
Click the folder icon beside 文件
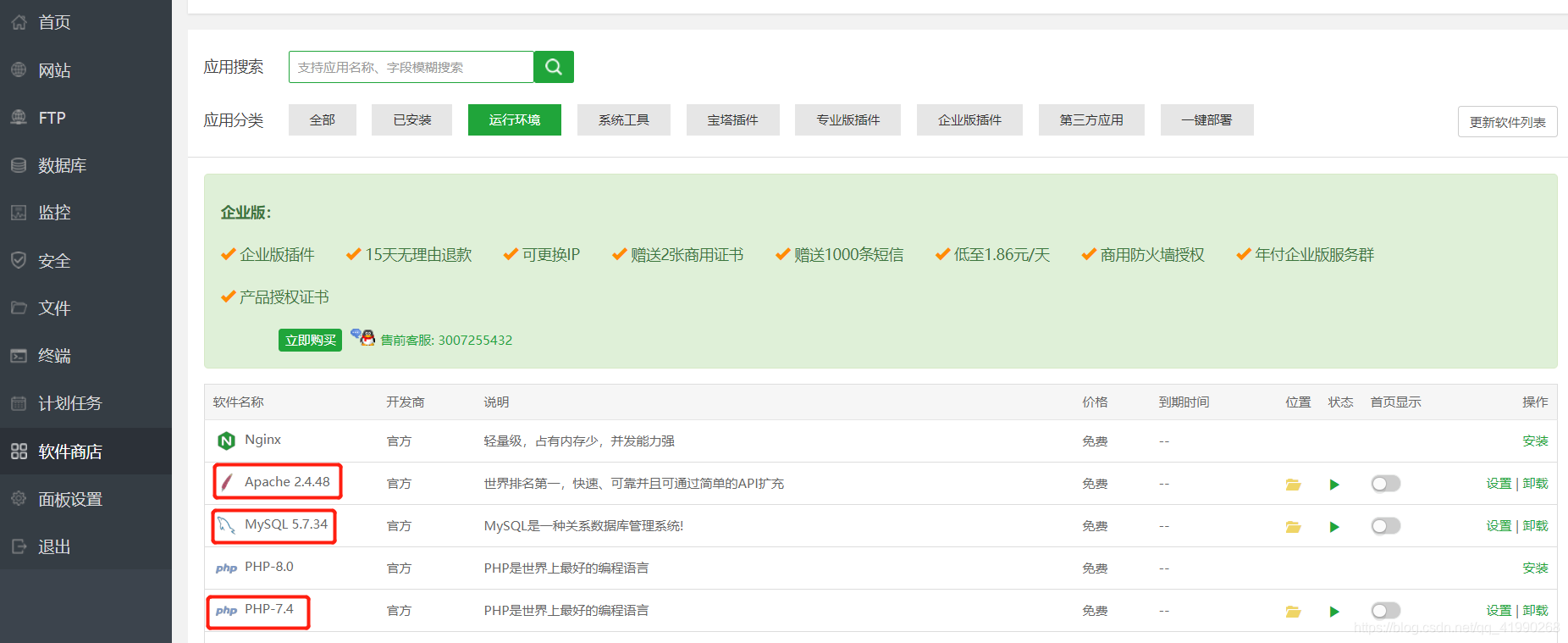tap(19, 308)
